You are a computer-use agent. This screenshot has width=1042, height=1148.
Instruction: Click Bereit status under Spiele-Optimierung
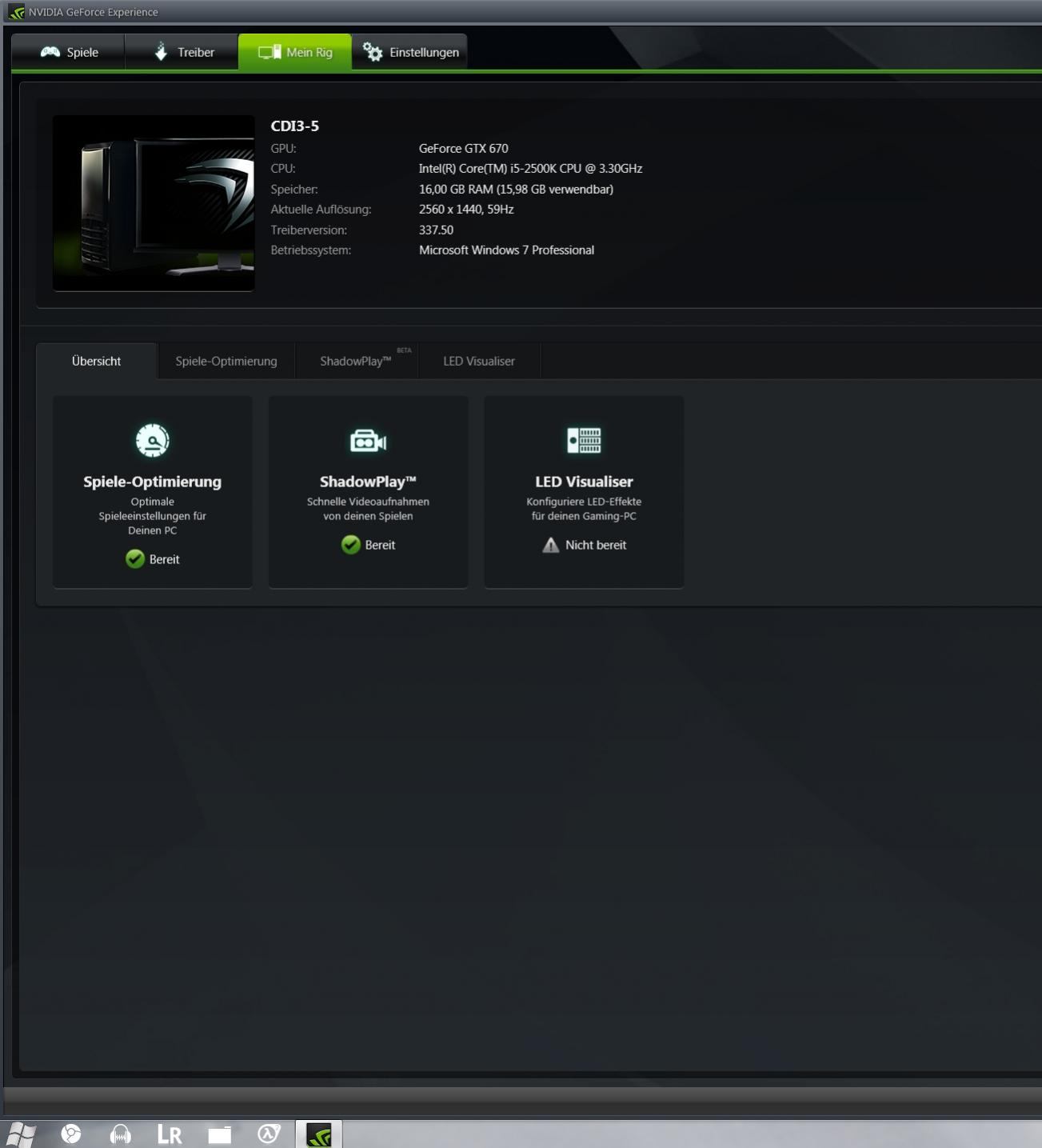pyautogui.click(x=164, y=559)
